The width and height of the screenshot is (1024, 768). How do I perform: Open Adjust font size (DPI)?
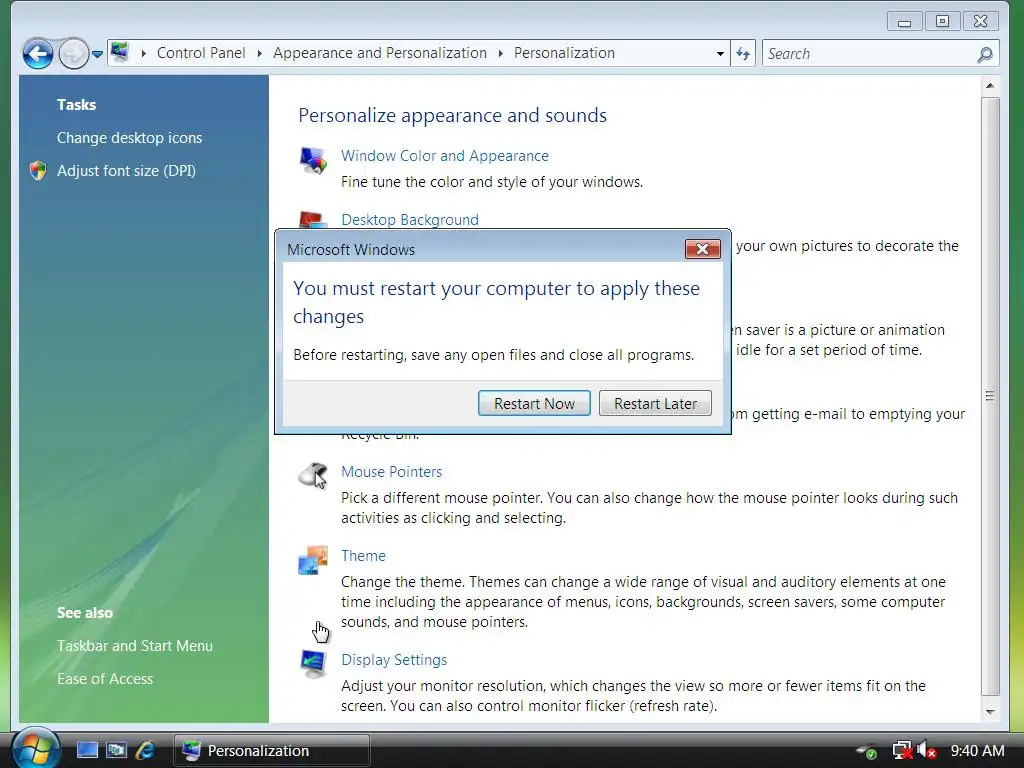(x=126, y=171)
